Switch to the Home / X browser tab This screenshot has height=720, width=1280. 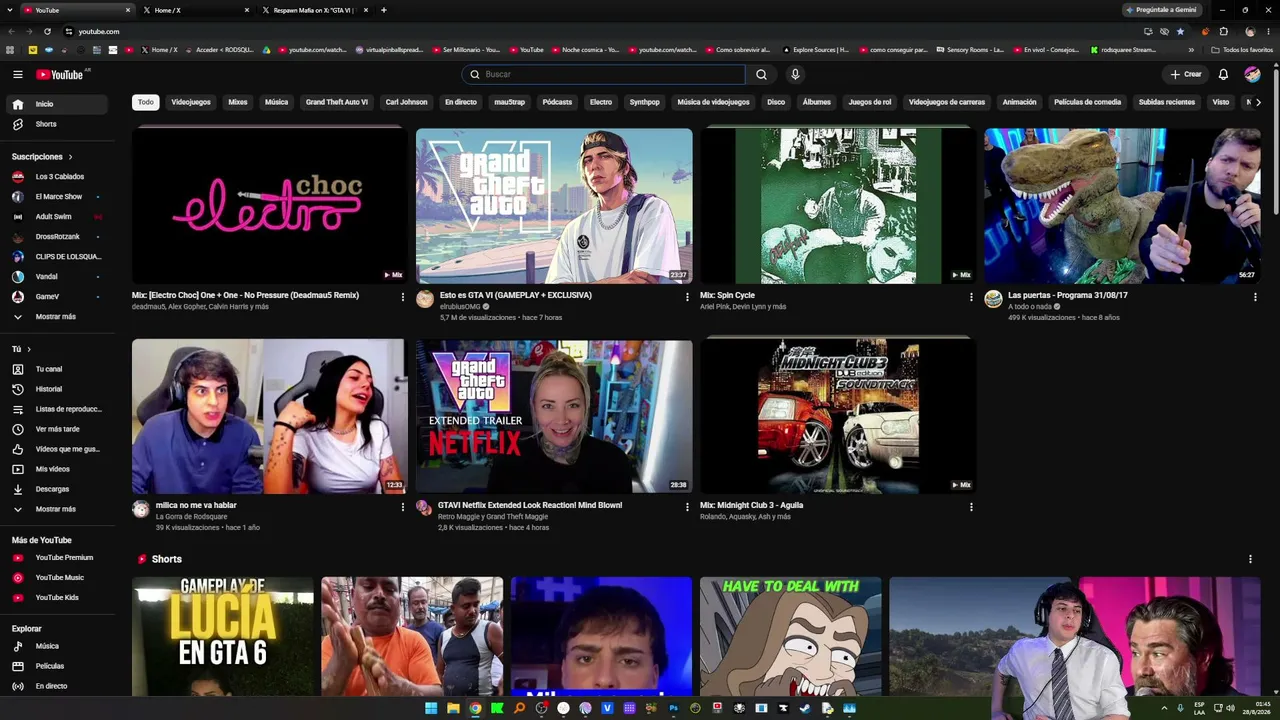click(195, 10)
